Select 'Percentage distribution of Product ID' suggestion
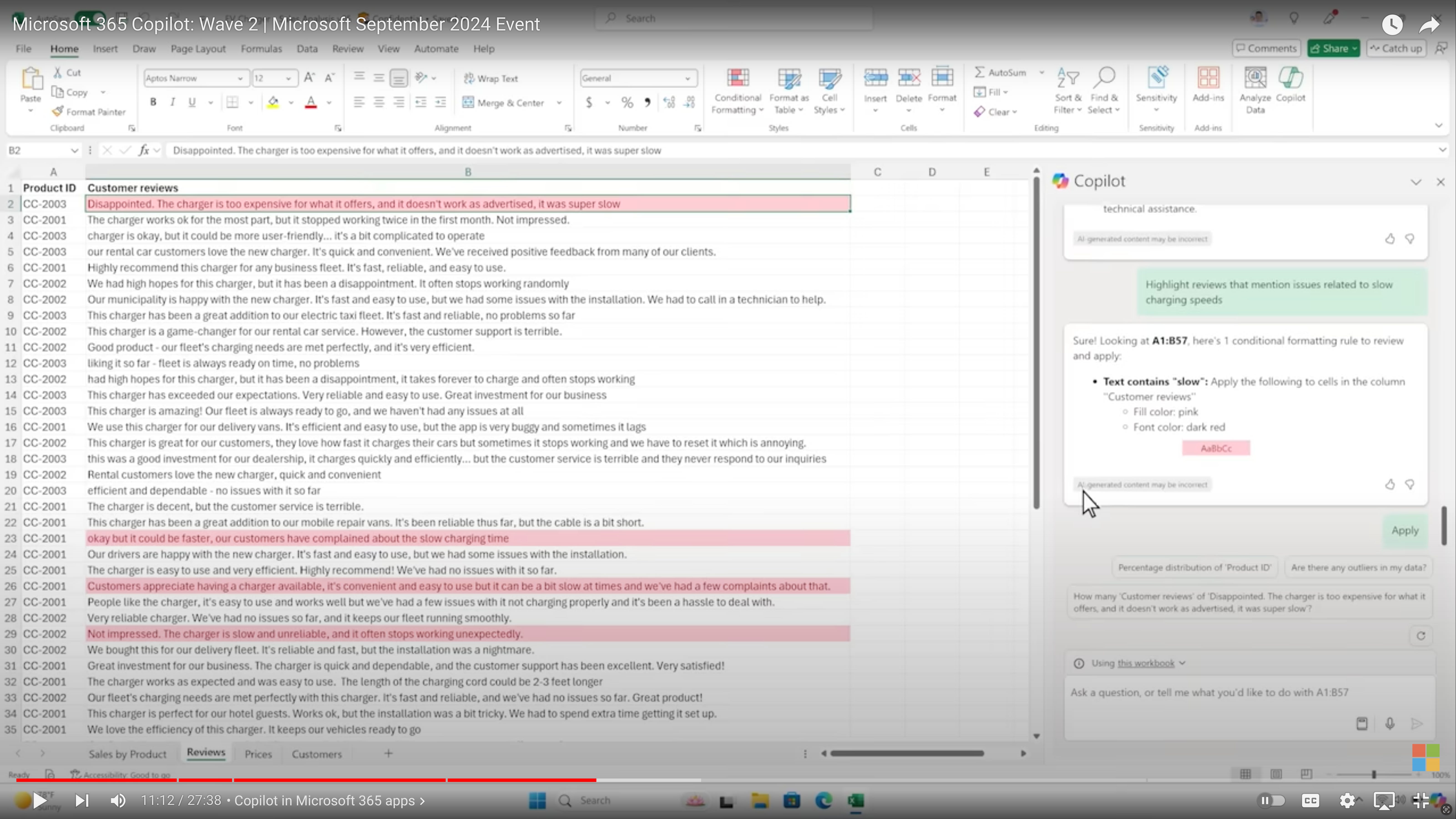 [x=1194, y=567]
